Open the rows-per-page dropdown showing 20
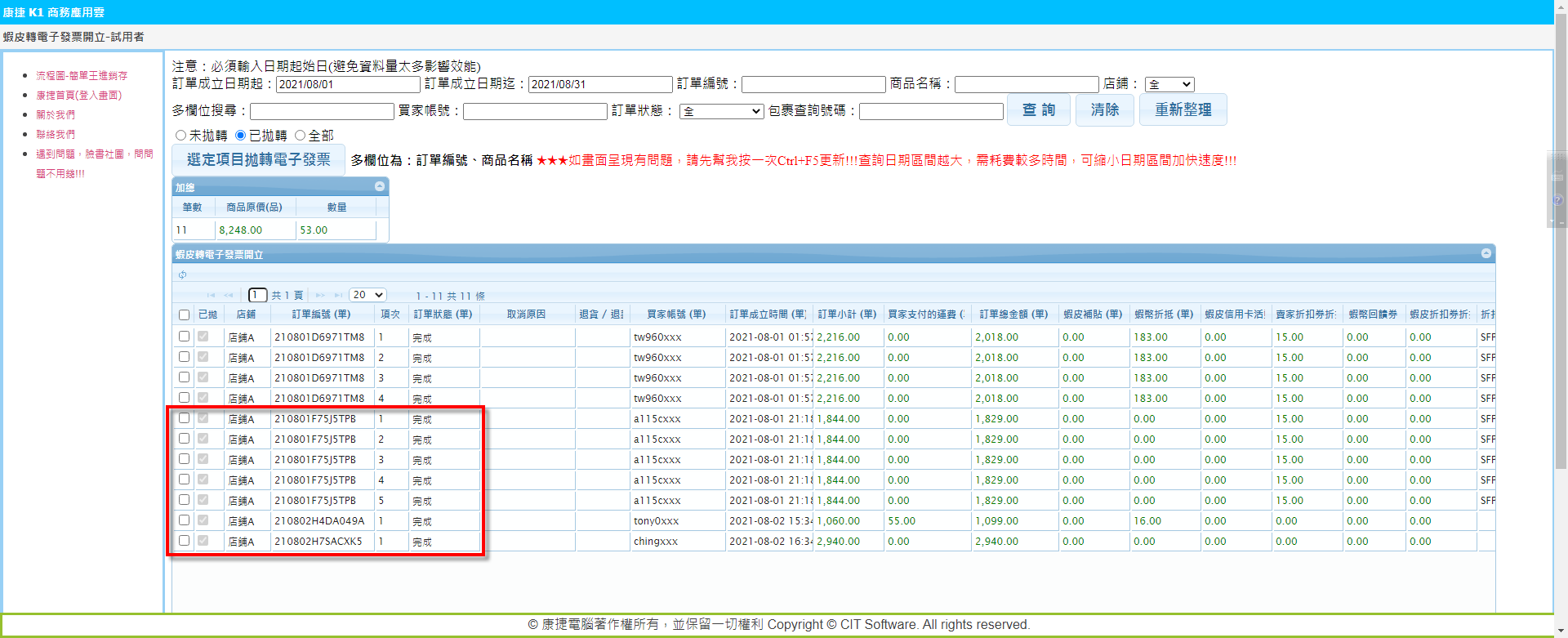The width and height of the screenshot is (1568, 638). tap(367, 295)
